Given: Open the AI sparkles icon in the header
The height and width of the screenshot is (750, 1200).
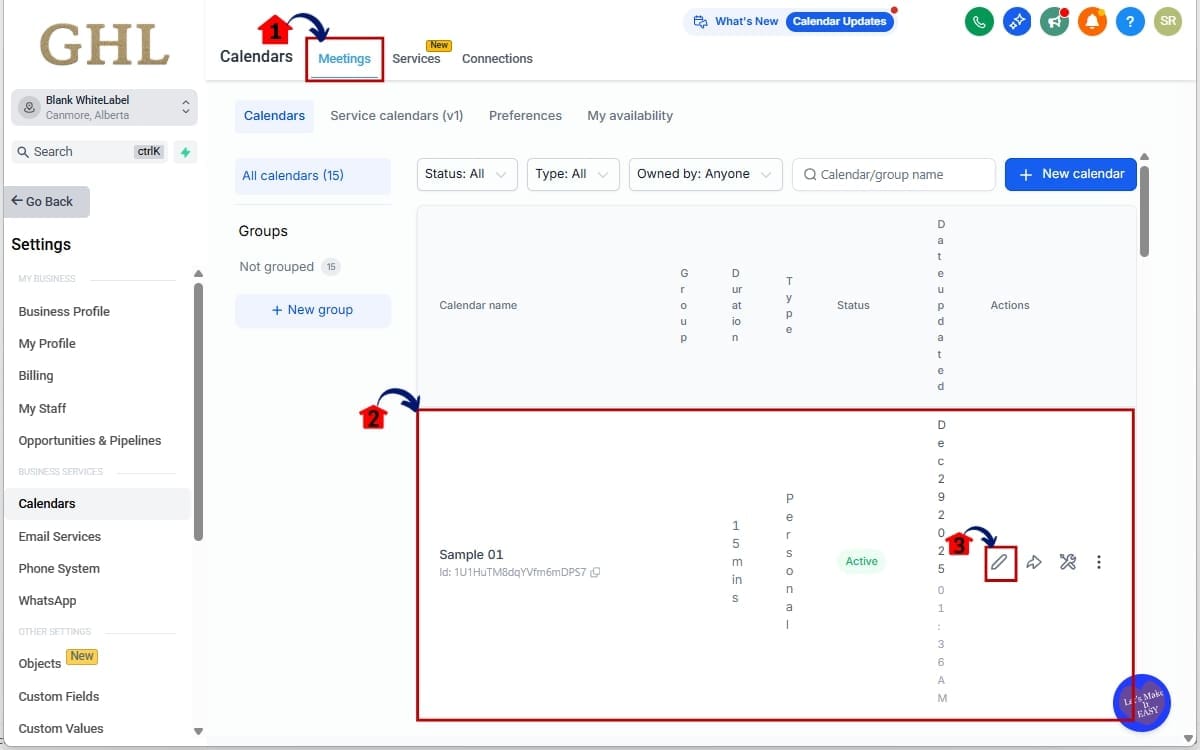Looking at the screenshot, I should click(x=1016, y=21).
